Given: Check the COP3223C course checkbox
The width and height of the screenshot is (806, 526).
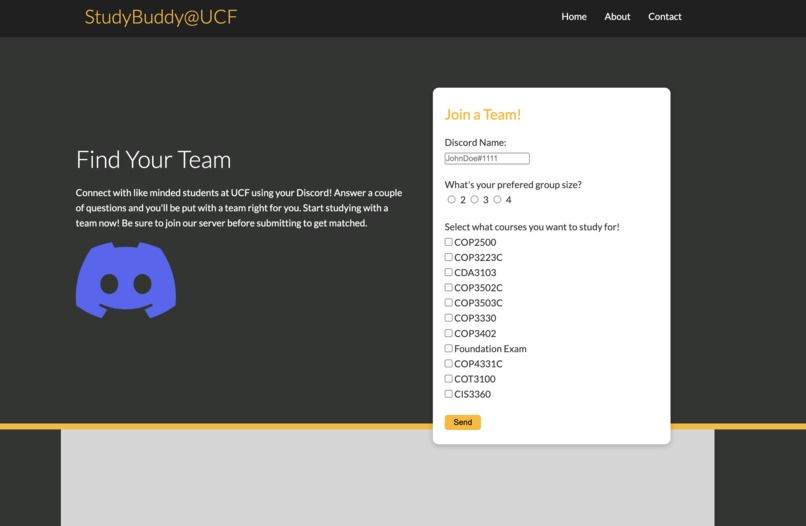Looking at the screenshot, I should tap(448, 257).
